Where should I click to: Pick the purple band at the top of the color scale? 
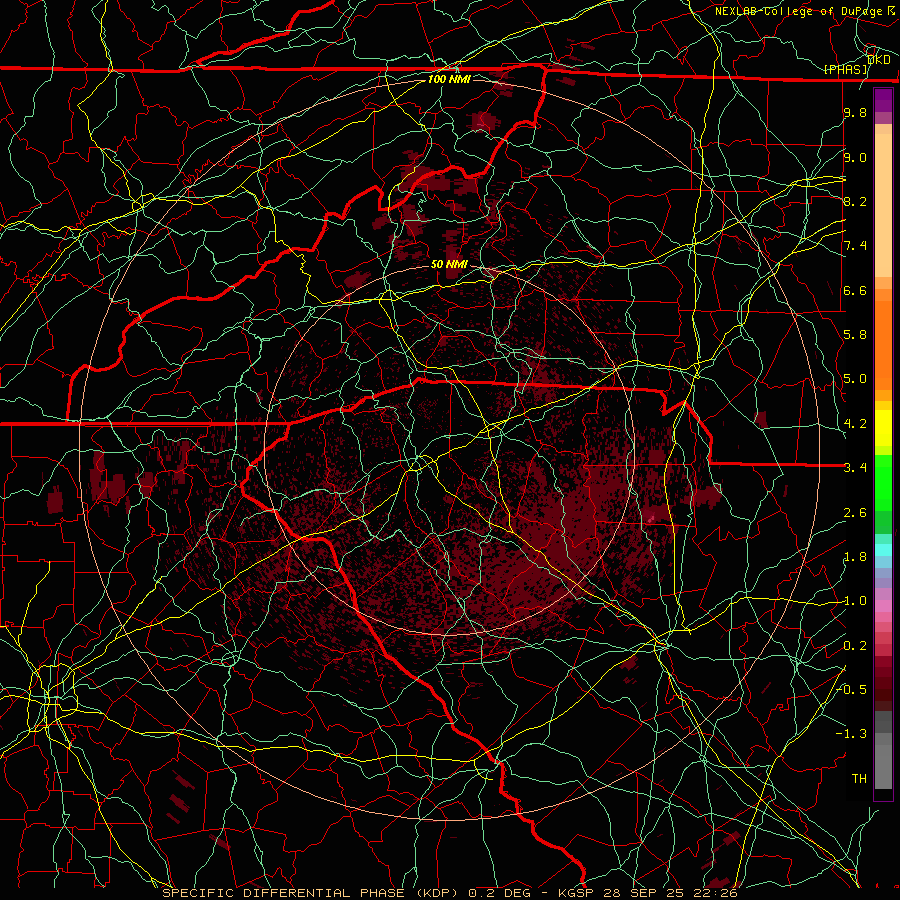point(883,100)
